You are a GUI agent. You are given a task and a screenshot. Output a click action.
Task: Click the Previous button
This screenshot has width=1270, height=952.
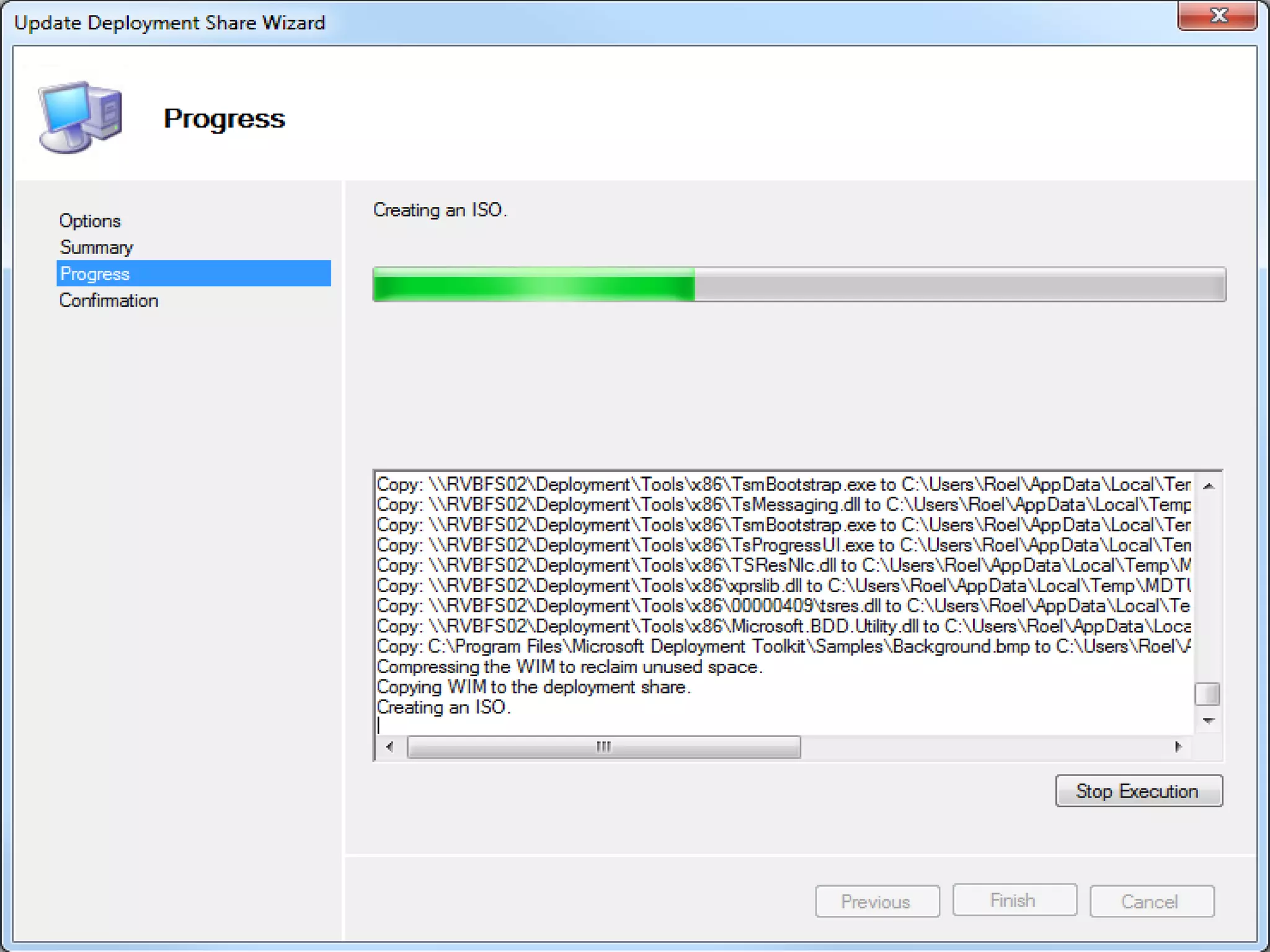point(877,901)
